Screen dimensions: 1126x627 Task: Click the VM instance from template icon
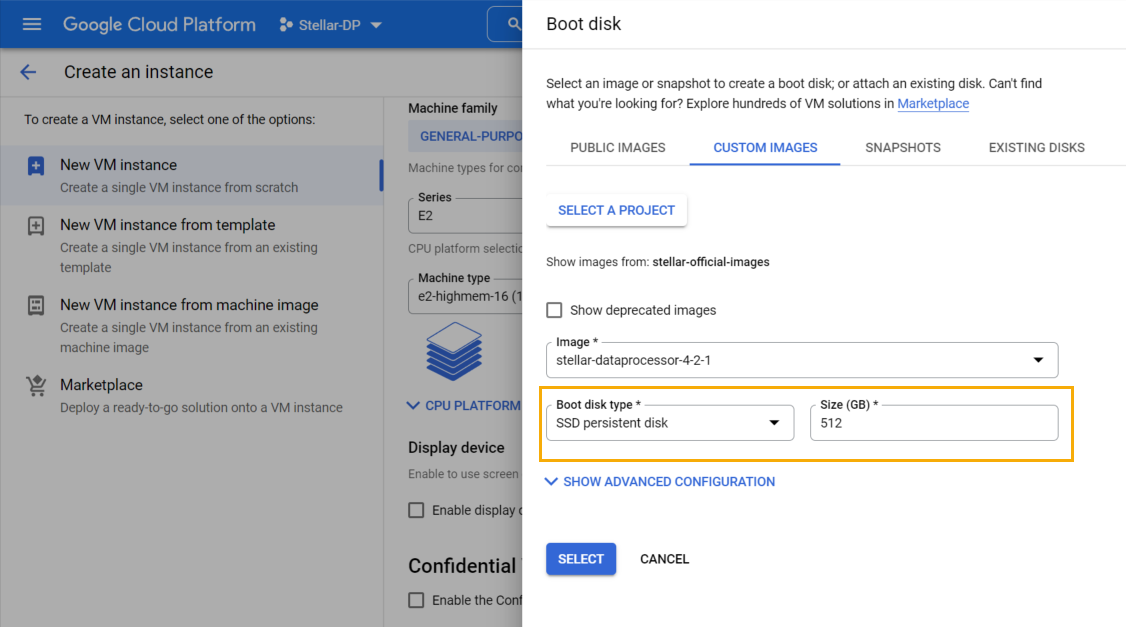coord(36,226)
